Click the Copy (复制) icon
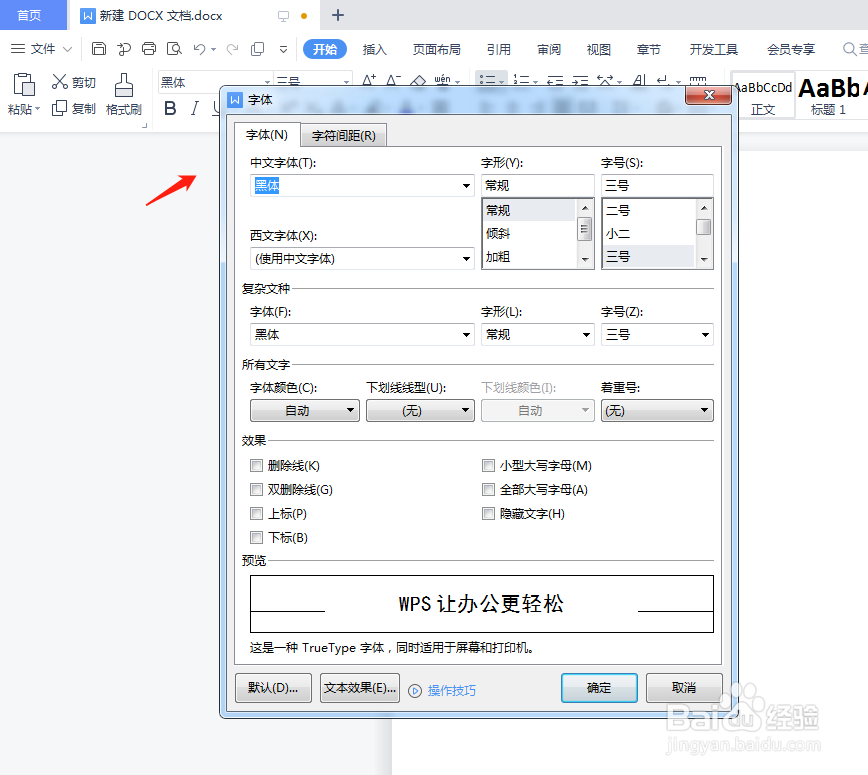Viewport: 868px width, 775px height. [x=59, y=108]
